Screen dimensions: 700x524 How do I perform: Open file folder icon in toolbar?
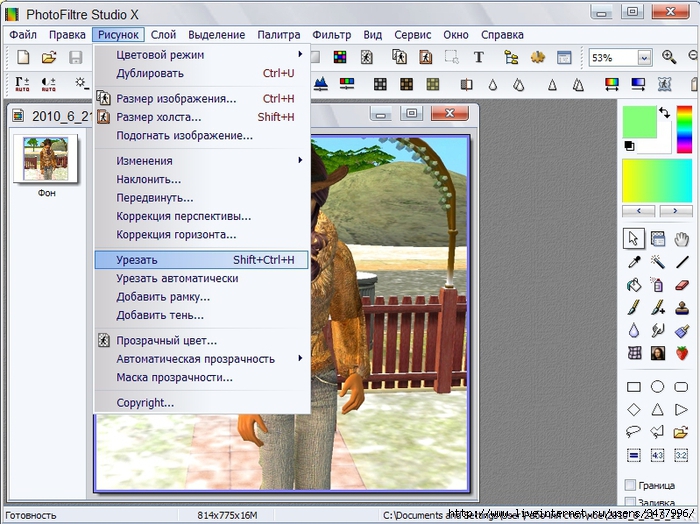(x=49, y=57)
